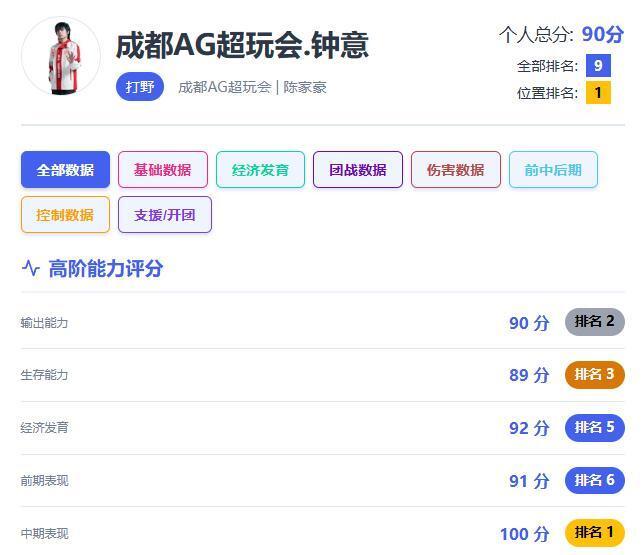Select the 支援/开团 tab
The width and height of the screenshot is (644, 555).
point(164,215)
